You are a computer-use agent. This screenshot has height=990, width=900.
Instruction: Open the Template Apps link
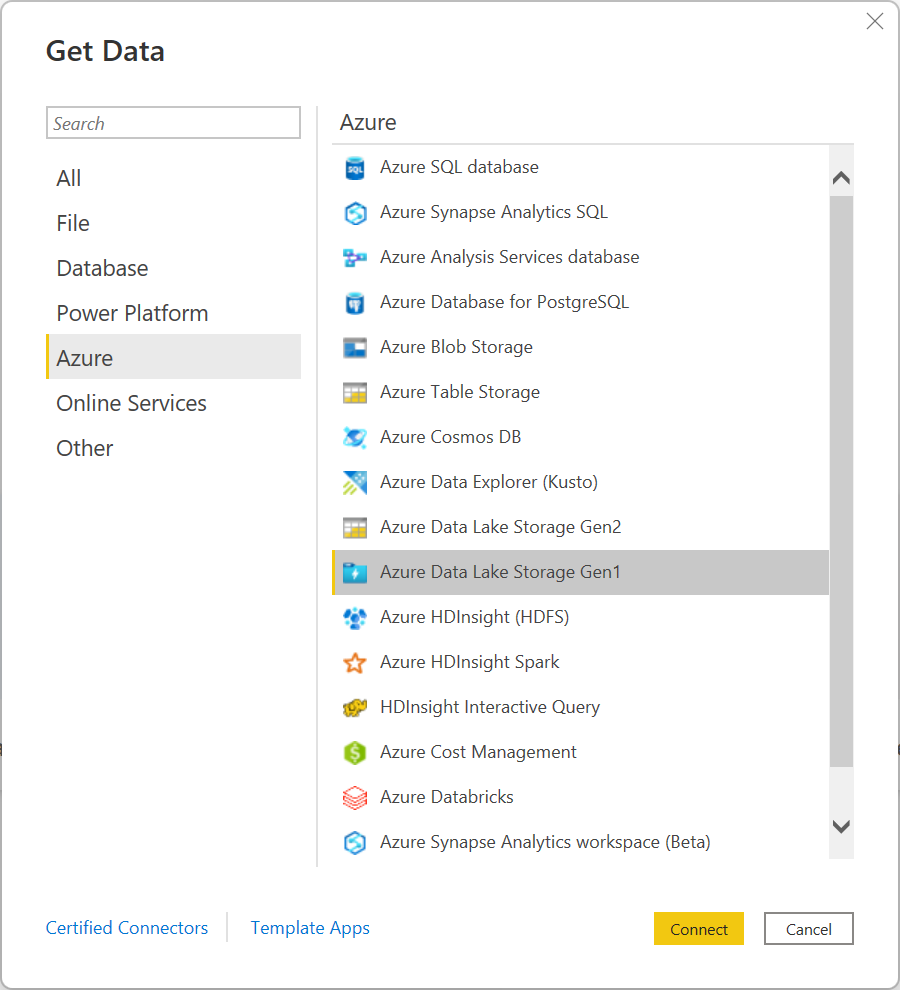[310, 928]
